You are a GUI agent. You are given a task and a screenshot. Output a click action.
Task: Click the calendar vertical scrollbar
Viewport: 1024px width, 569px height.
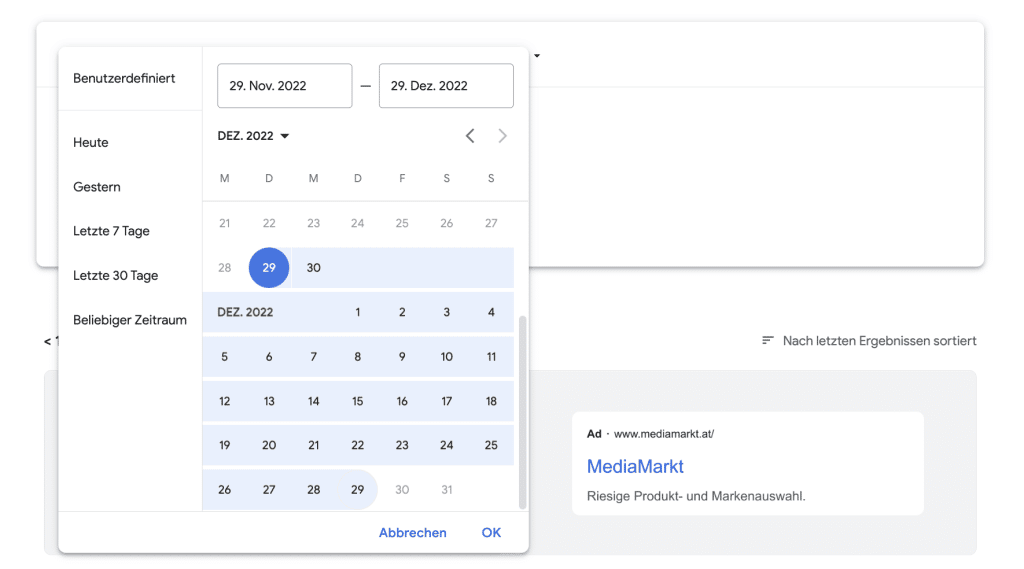coord(521,410)
